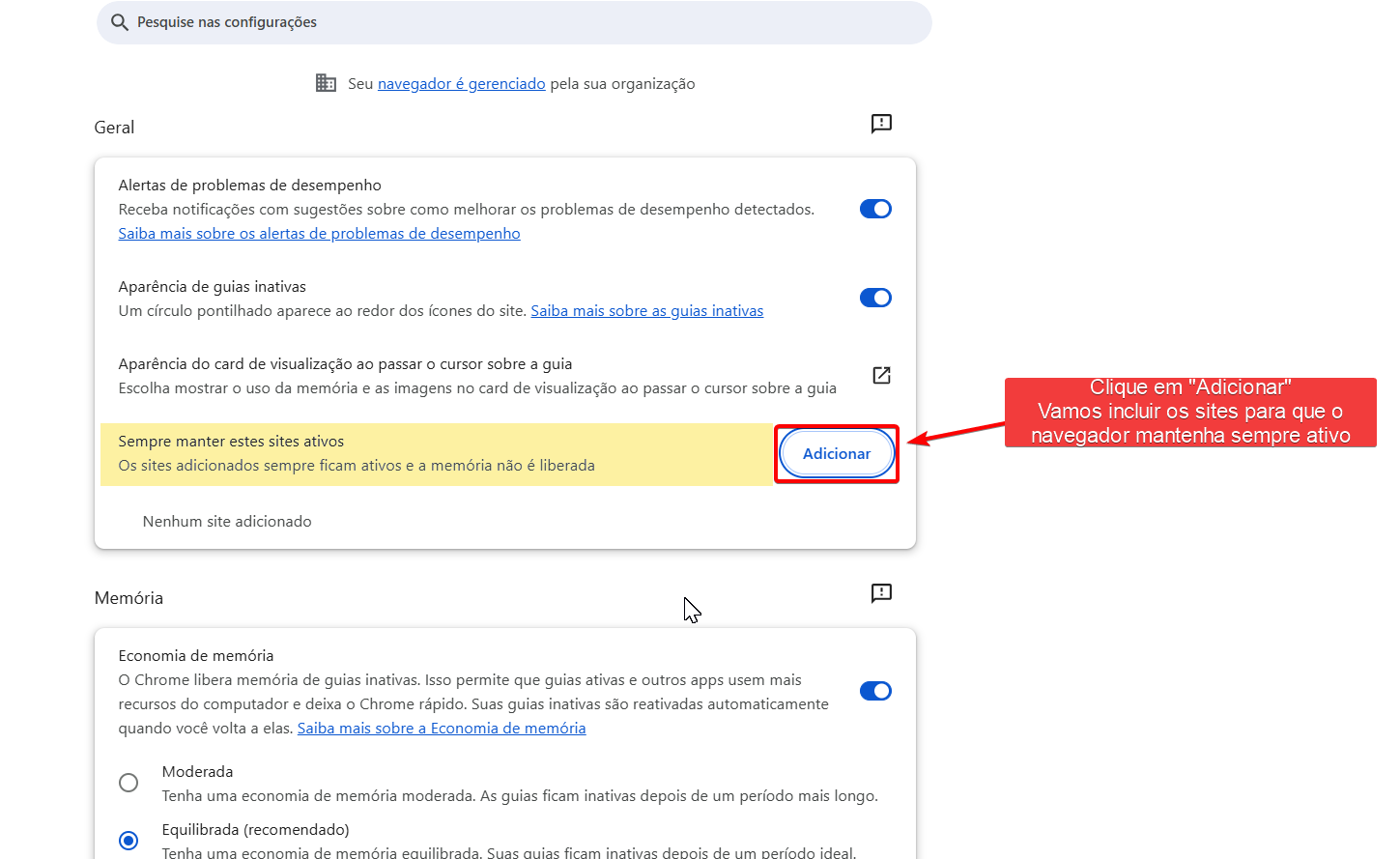Click Adicionar to add always-active sites
This screenshot has width=1400, height=859.
coord(837,454)
